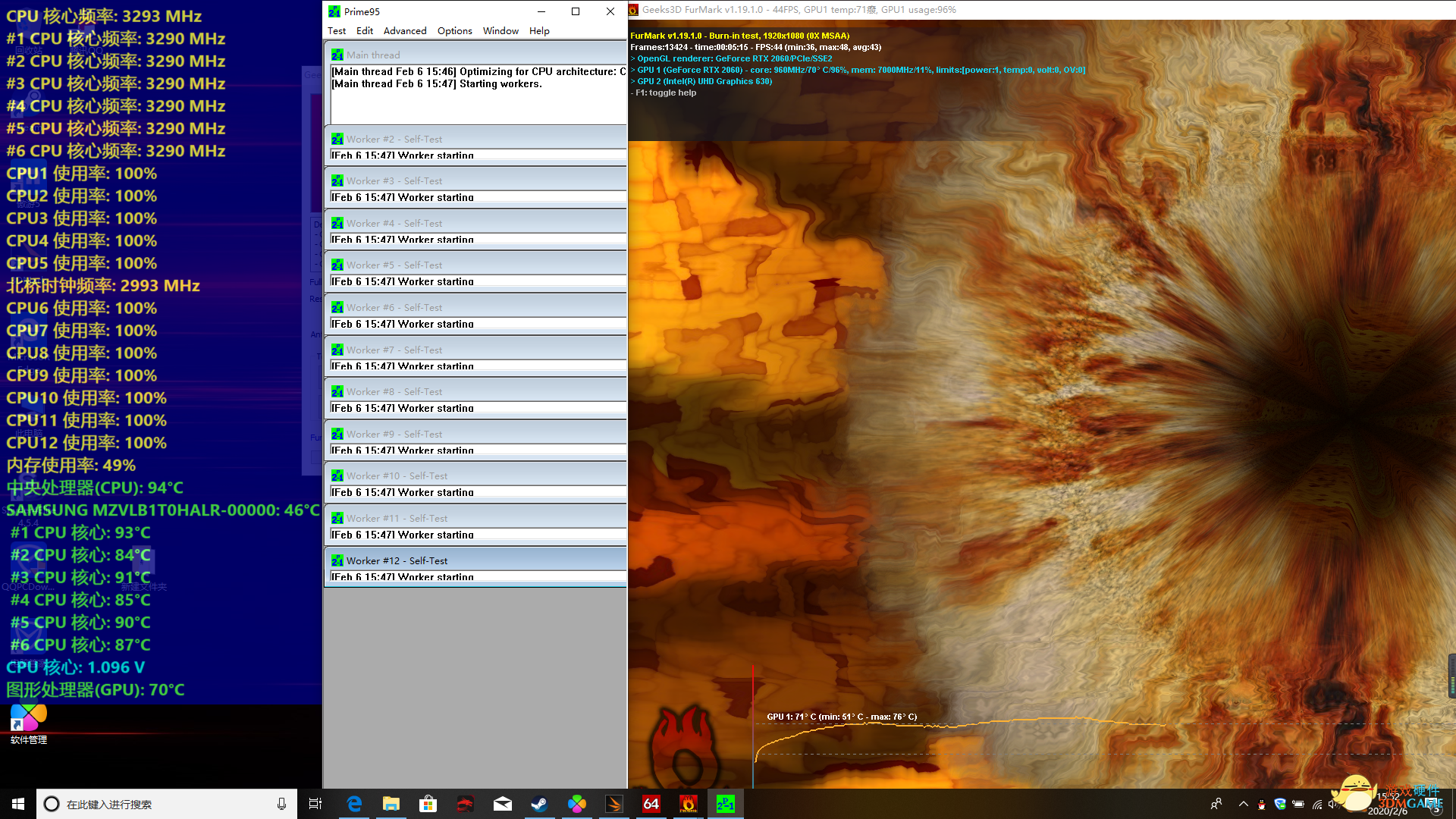
Task: Open the Advanced menu in Prime95
Action: [405, 31]
